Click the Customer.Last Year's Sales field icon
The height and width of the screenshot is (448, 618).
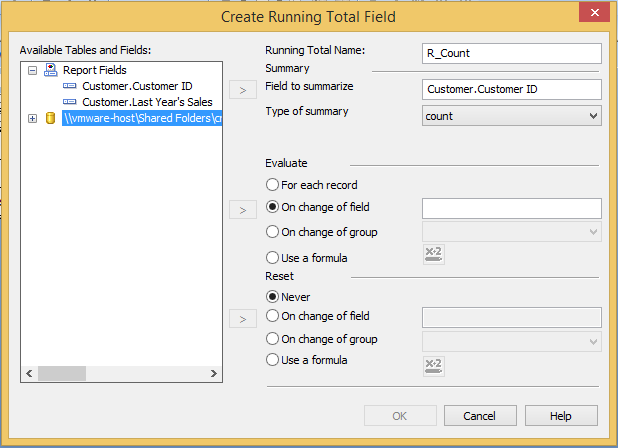[69, 102]
